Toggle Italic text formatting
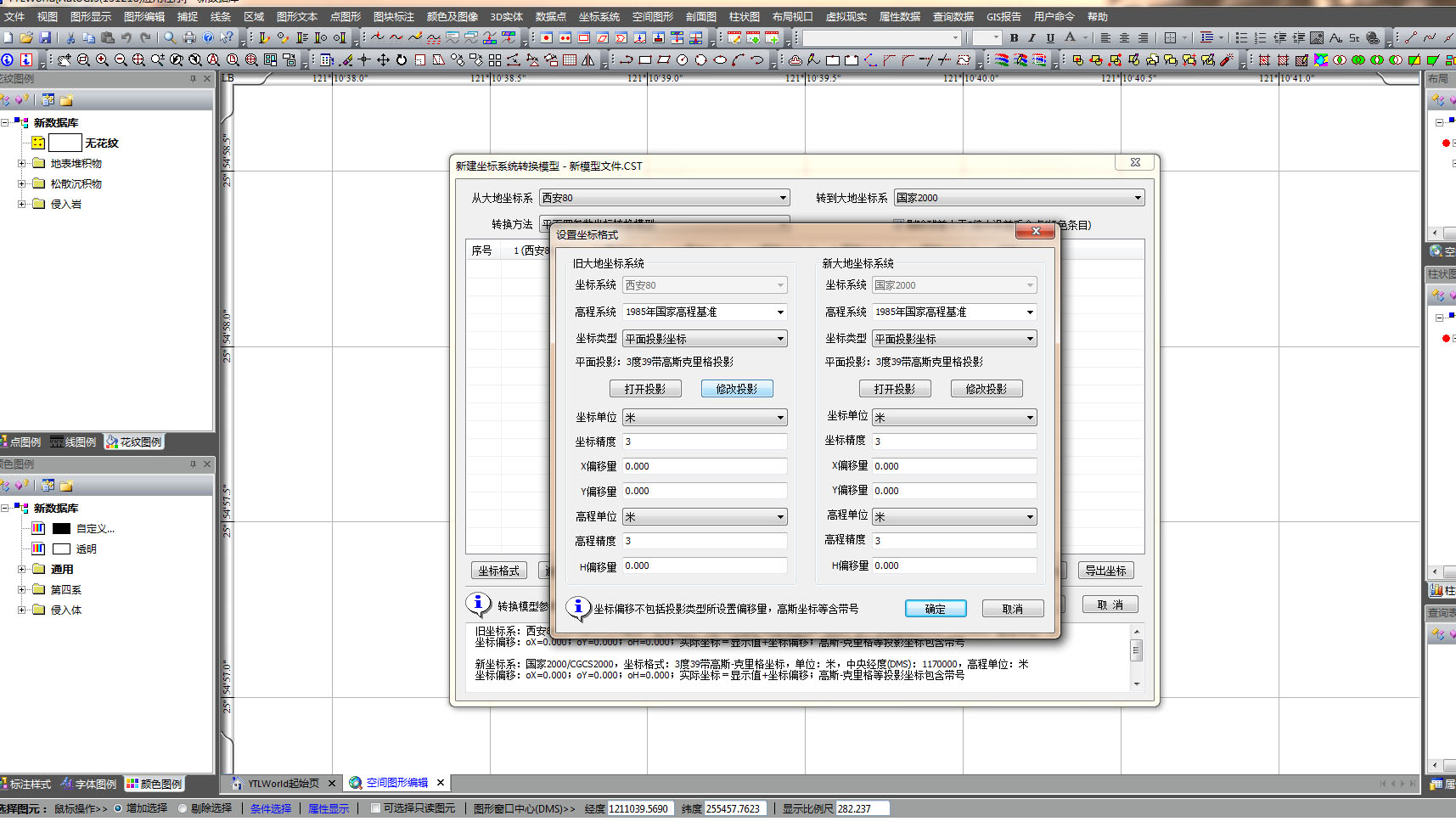The image size is (1456, 827). (x=1032, y=37)
